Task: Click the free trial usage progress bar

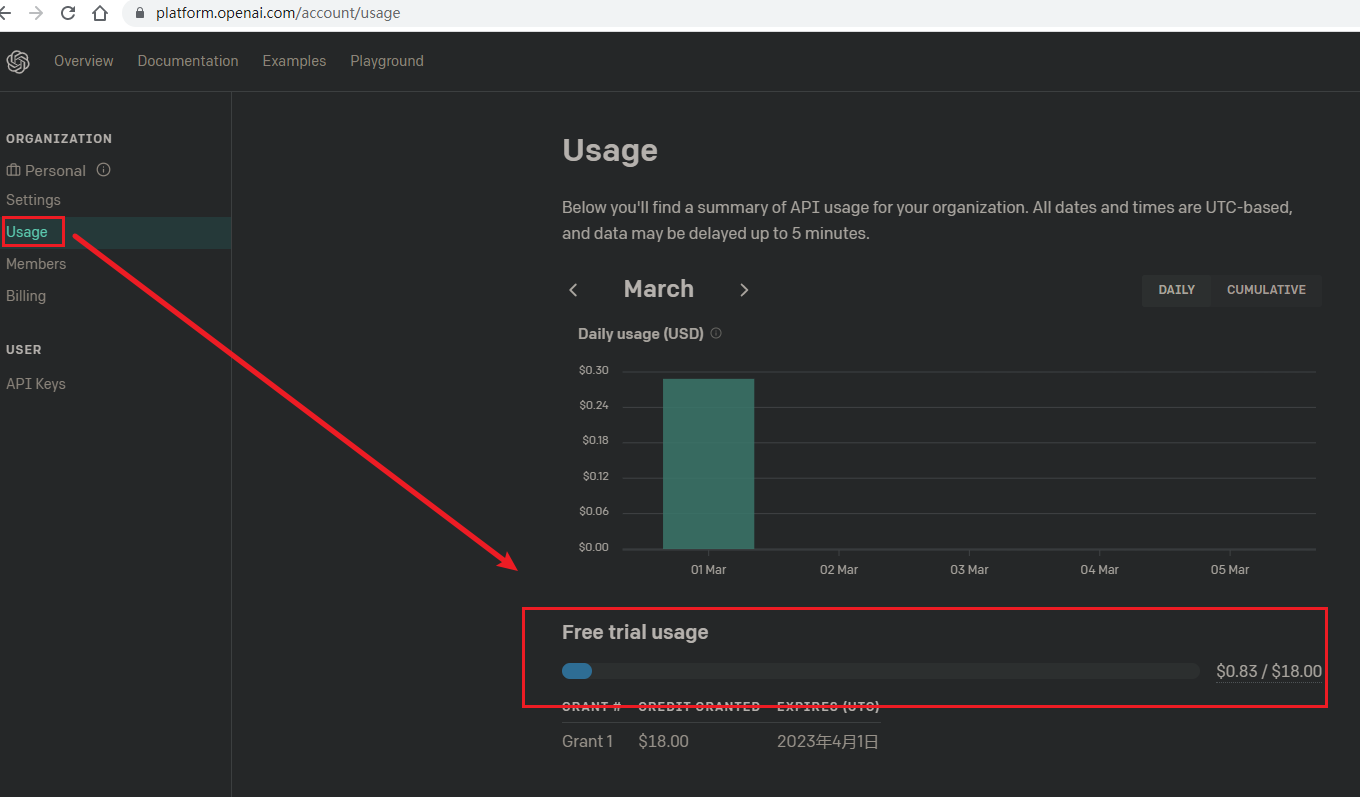Action: [x=880, y=671]
